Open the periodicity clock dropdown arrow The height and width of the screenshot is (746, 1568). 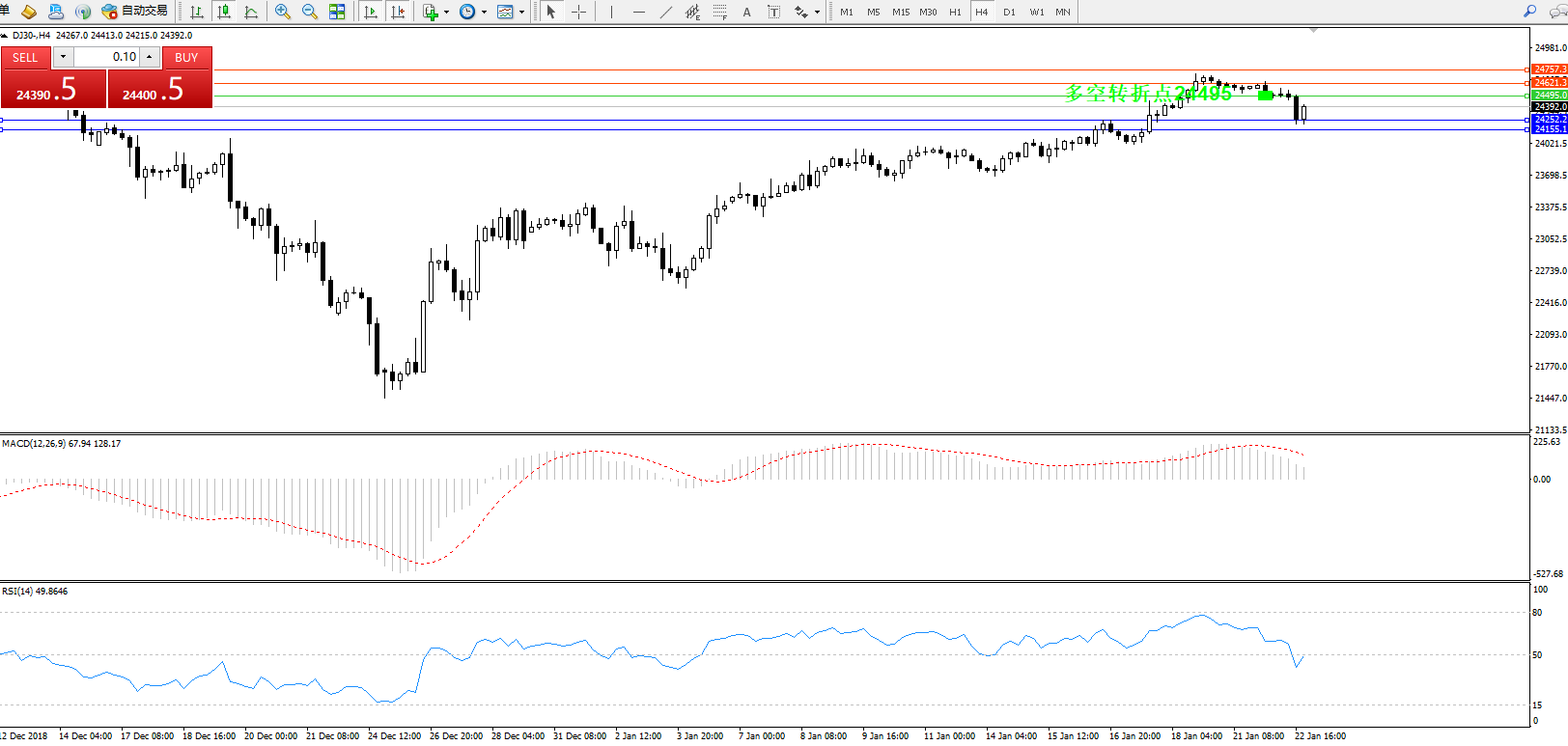click(x=484, y=13)
